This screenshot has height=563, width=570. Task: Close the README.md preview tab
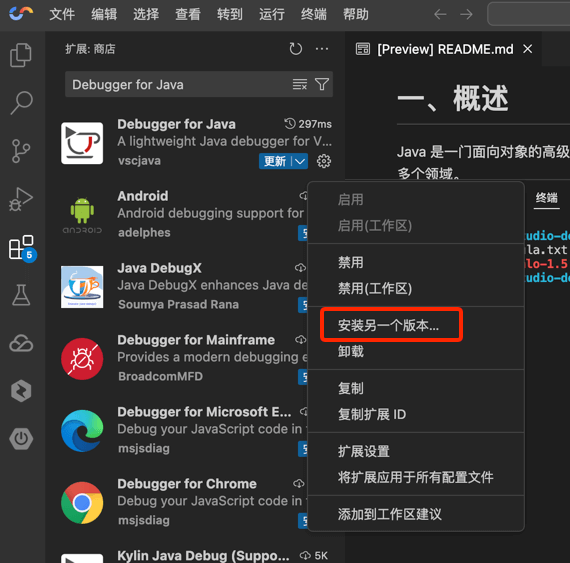tap(527, 49)
